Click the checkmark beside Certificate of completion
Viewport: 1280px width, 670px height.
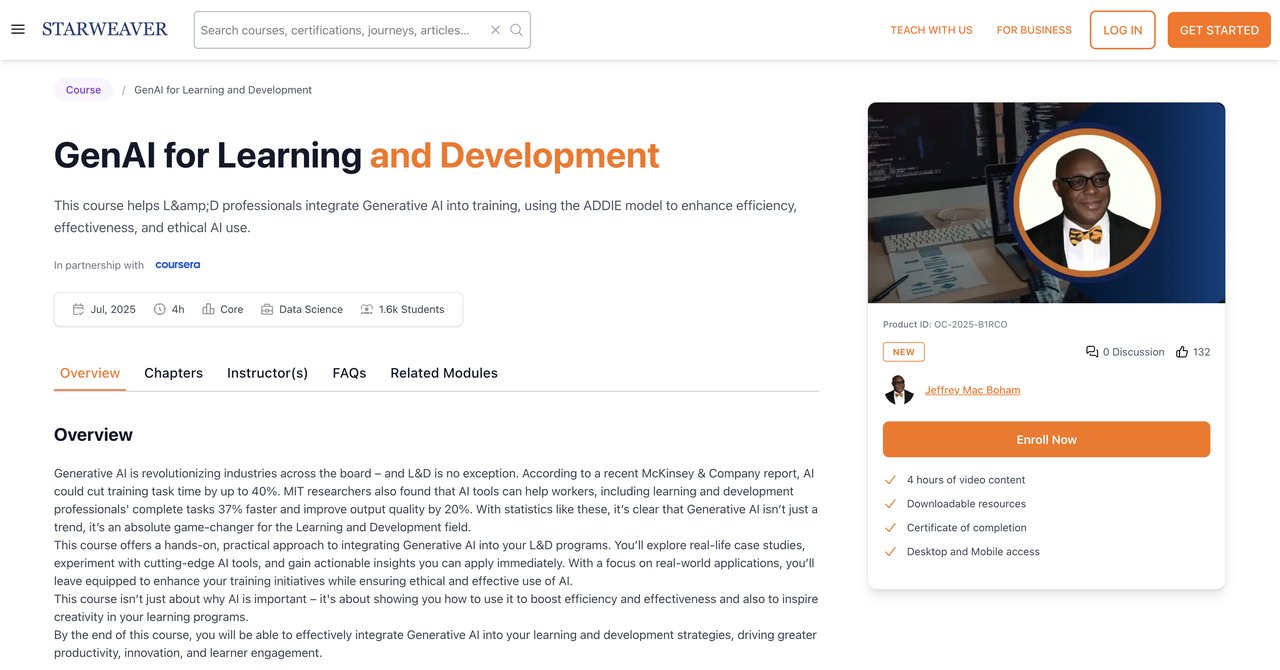(x=890, y=528)
